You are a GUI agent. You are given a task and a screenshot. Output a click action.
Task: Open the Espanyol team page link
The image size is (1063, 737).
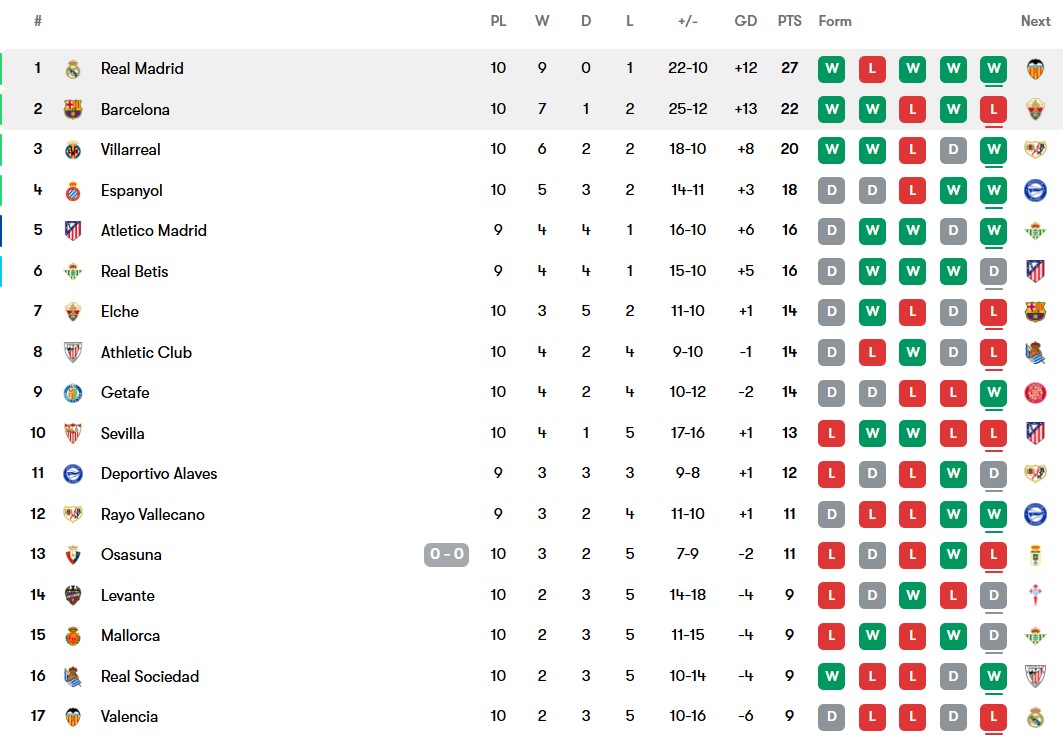coord(131,190)
